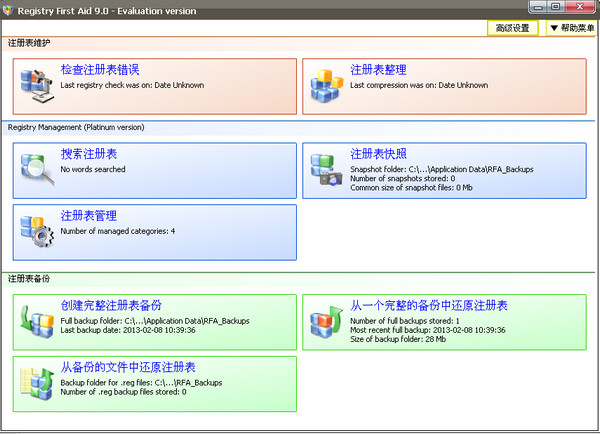Open the 注册表整理 title link

(x=378, y=70)
